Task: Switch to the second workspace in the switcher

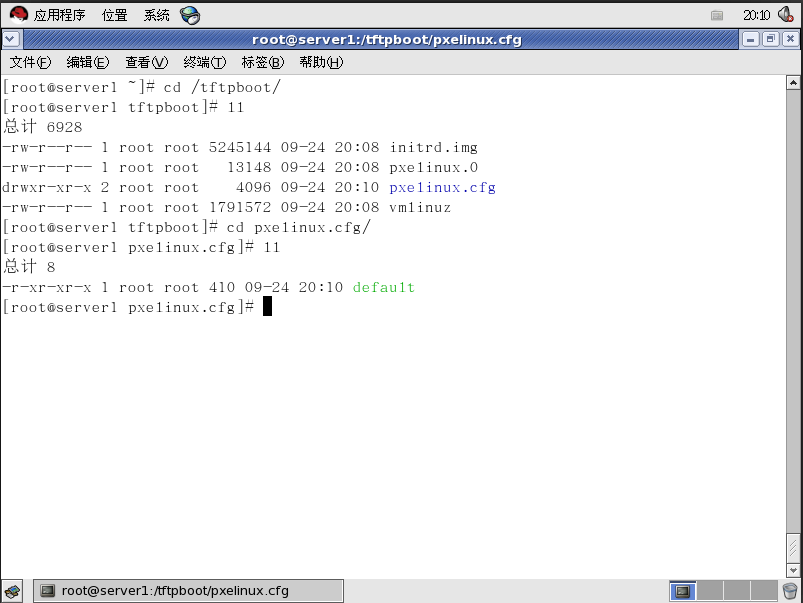Action: [710, 591]
